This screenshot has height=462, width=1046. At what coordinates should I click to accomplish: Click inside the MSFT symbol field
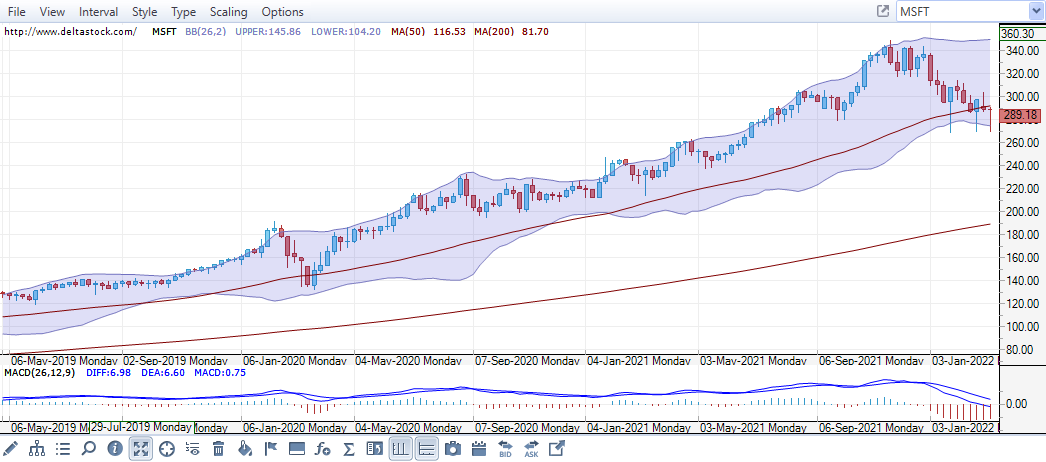coord(963,11)
